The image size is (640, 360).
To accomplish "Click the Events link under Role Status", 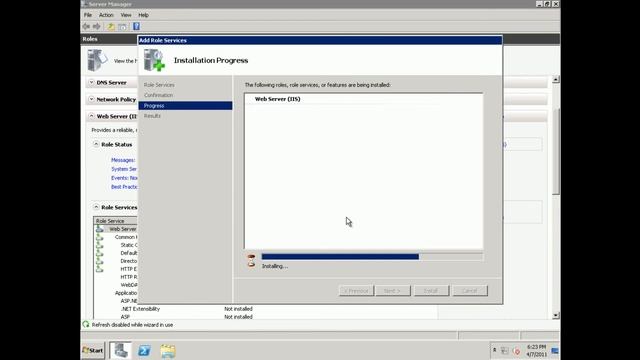I will tap(124, 178).
